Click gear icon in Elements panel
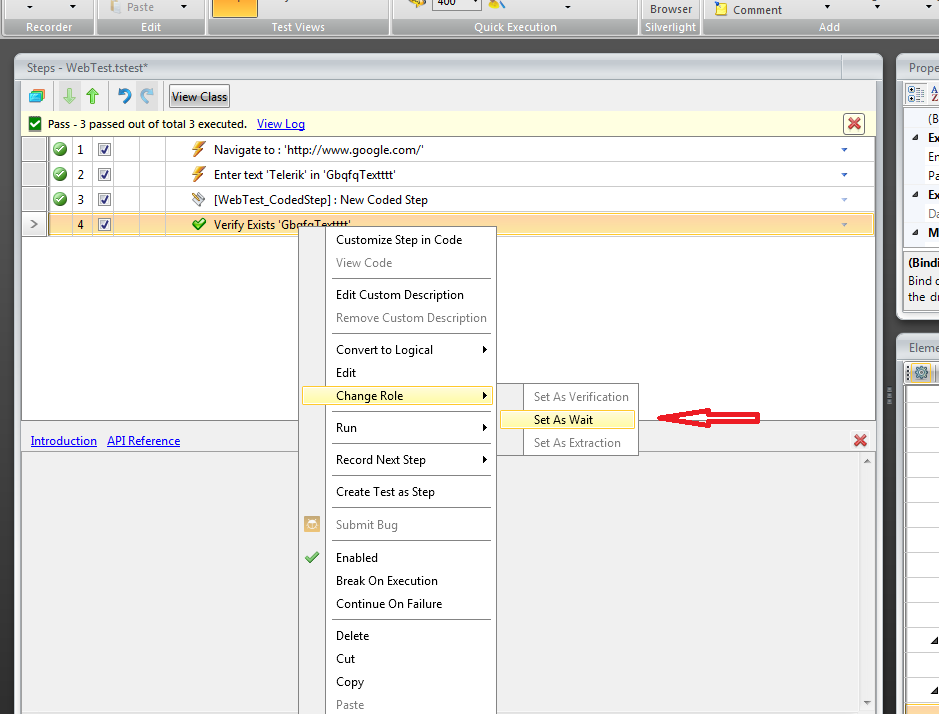 (x=921, y=373)
